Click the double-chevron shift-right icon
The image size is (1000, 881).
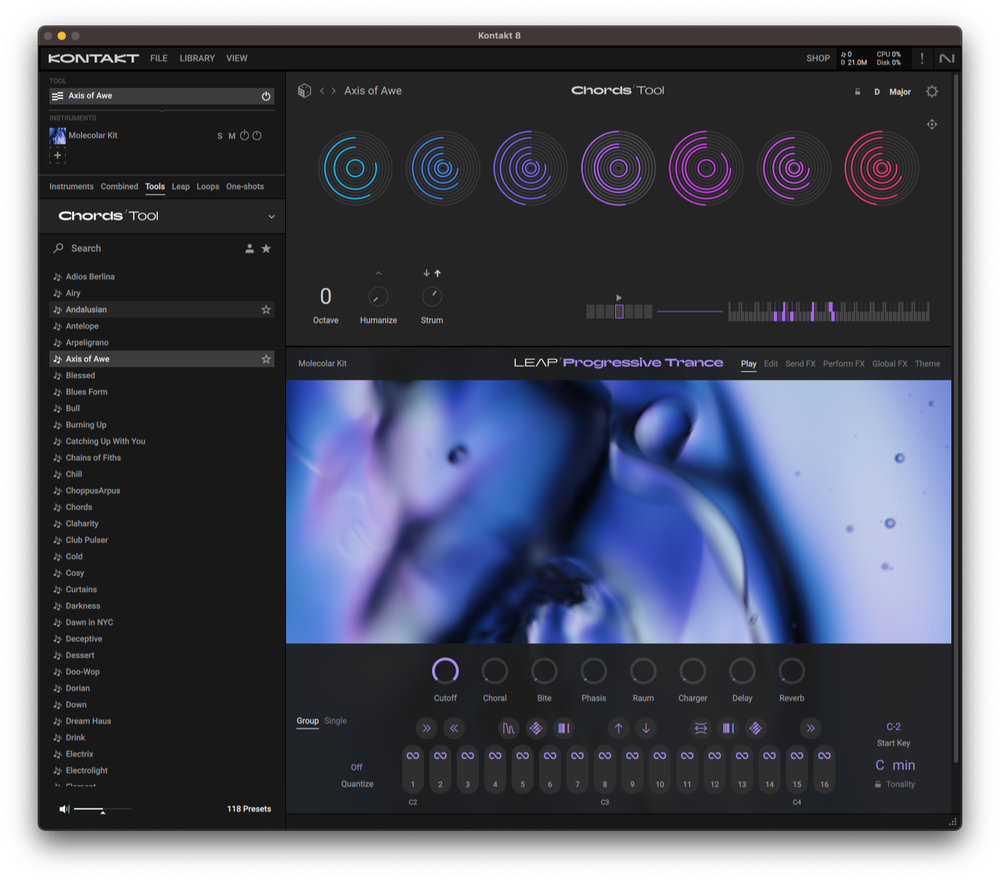pyautogui.click(x=426, y=728)
